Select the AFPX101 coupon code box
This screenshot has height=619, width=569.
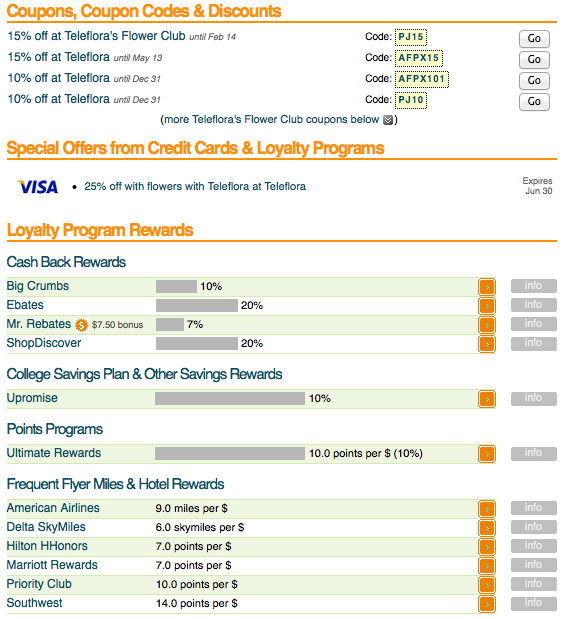[x=422, y=79]
